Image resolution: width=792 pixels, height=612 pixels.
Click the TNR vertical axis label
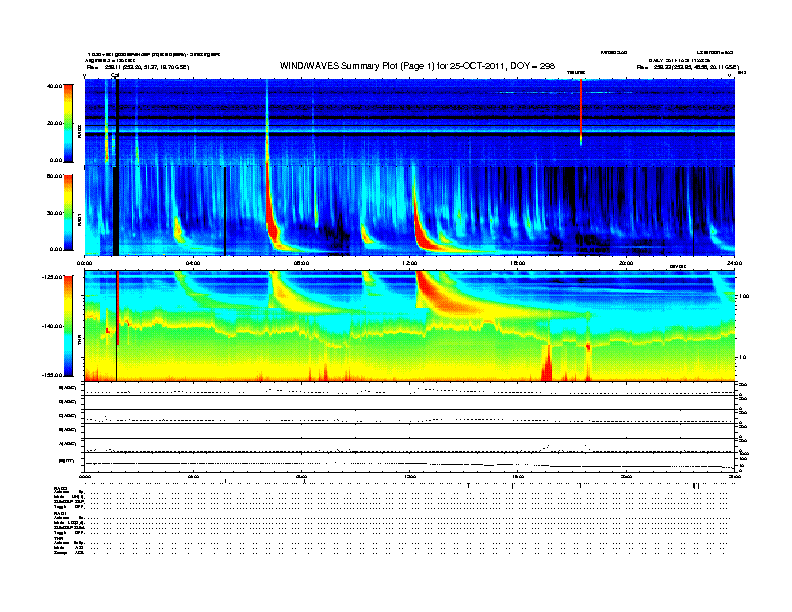point(79,342)
